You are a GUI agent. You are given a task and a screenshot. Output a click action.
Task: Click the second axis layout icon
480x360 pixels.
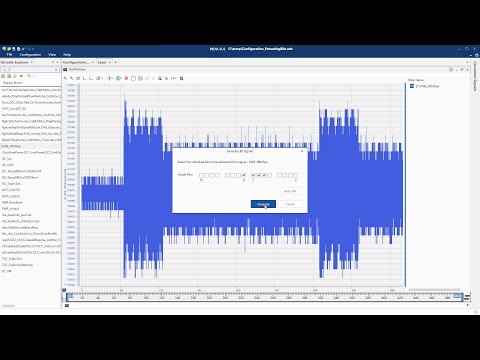coord(91,78)
